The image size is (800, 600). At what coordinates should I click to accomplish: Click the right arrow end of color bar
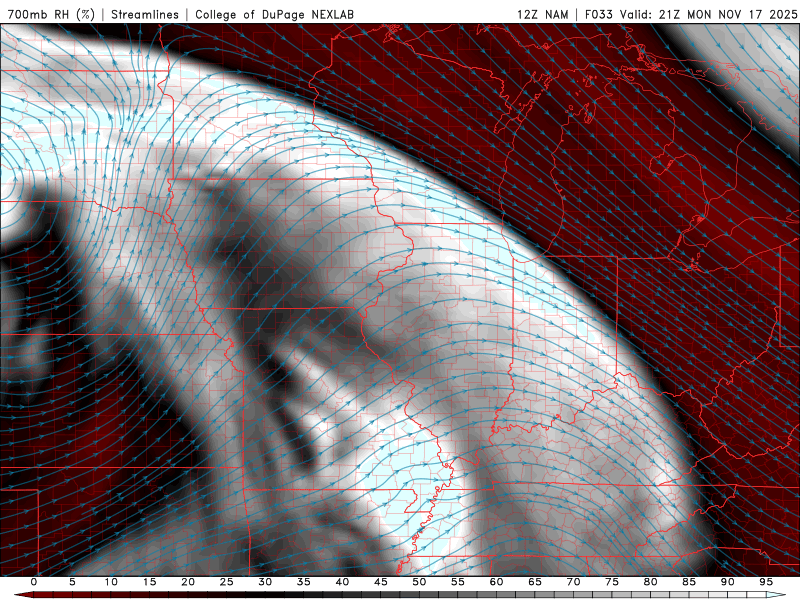pyautogui.click(x=777, y=595)
